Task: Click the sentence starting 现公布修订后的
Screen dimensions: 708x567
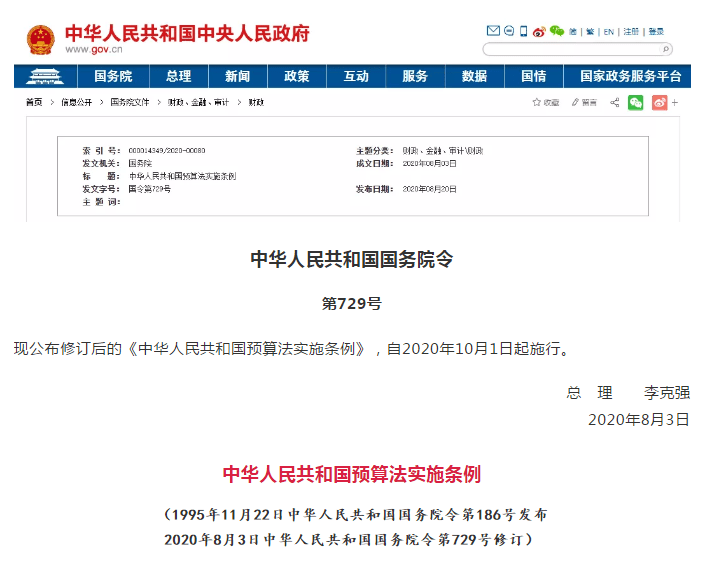Action: pyautogui.click(x=293, y=349)
